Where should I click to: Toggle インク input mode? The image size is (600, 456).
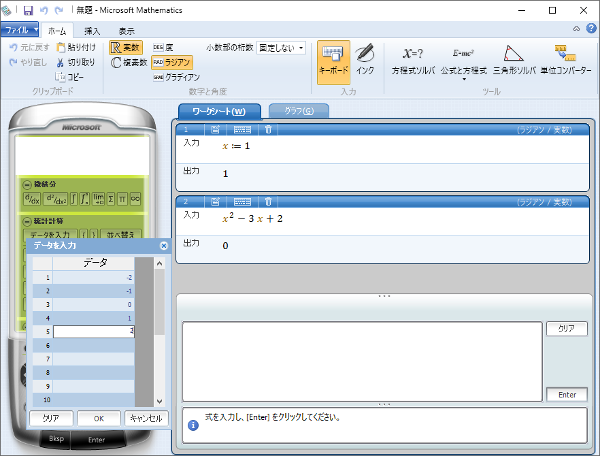click(x=365, y=60)
